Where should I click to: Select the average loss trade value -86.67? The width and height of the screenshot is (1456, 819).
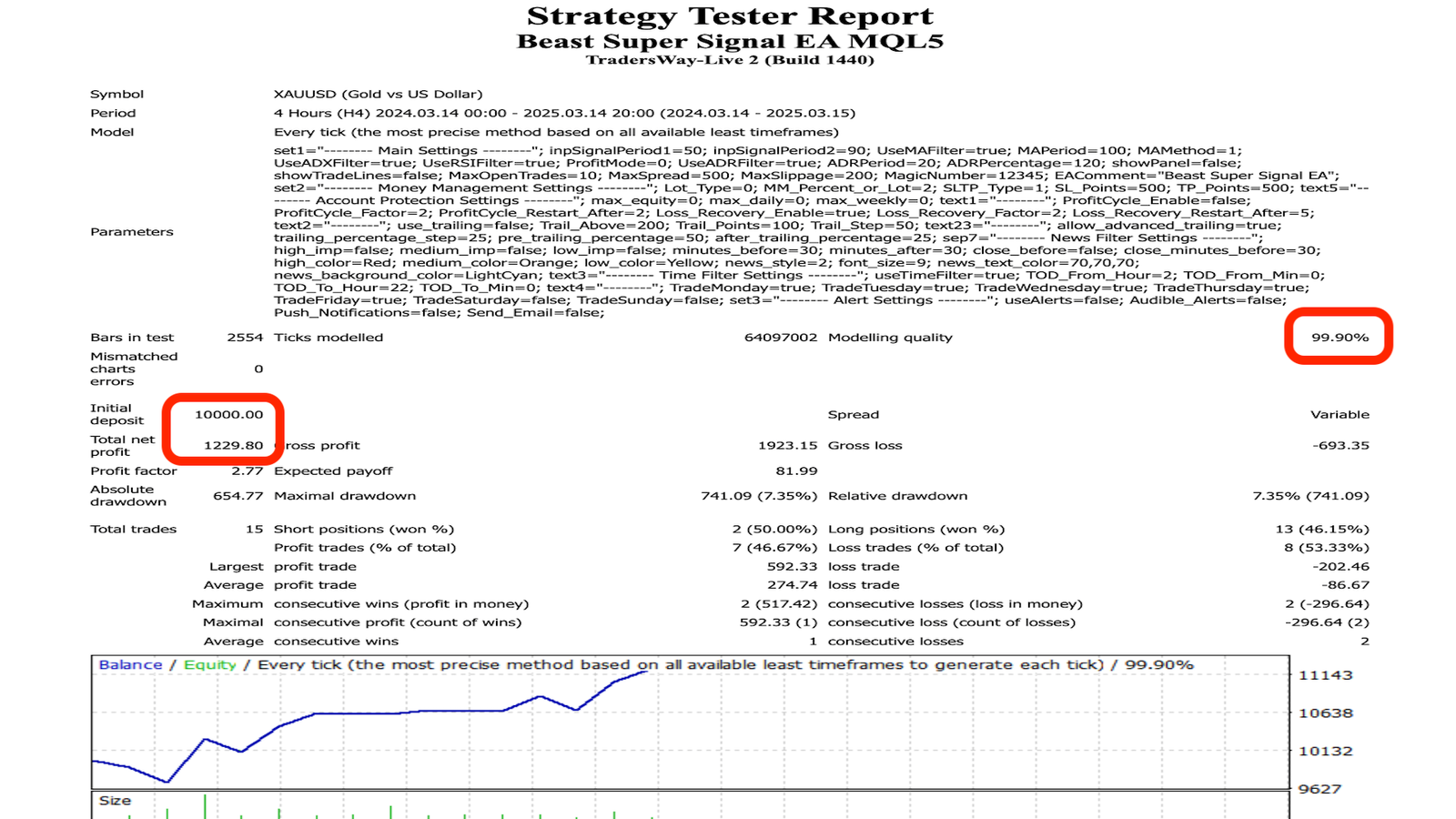click(x=1345, y=585)
